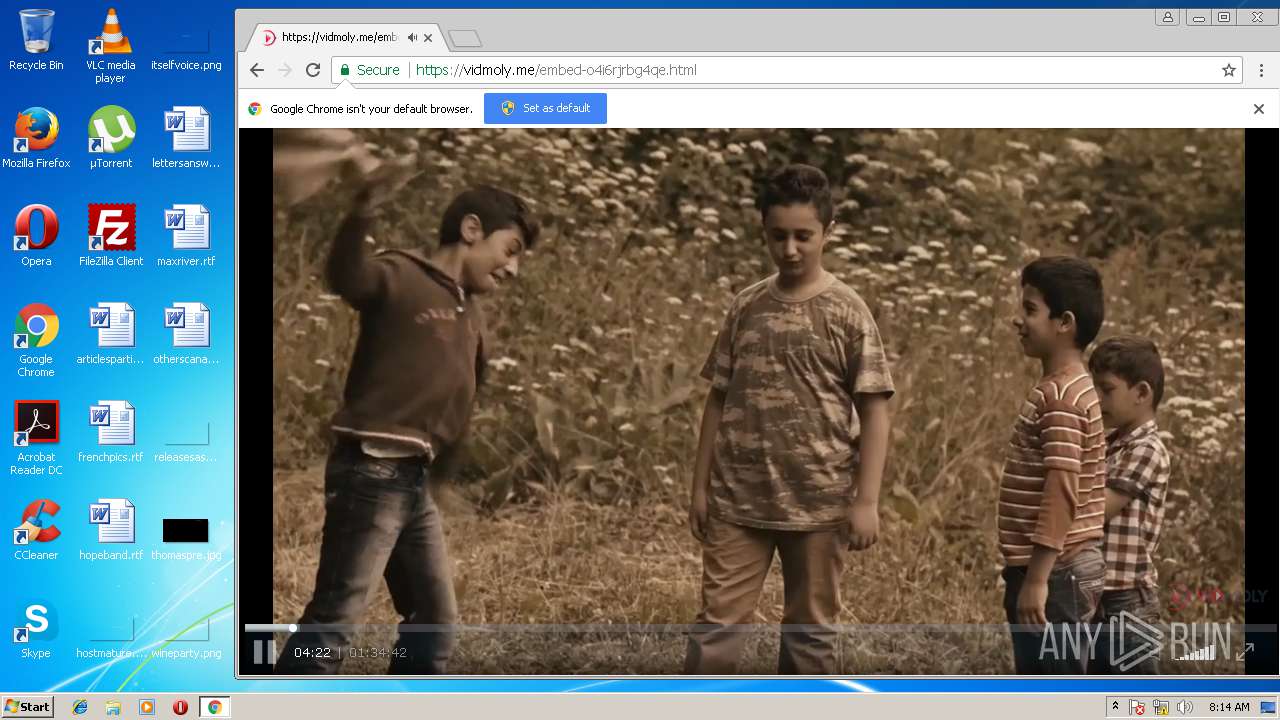This screenshot has height=720, width=1280.
Task: Select the releasesas... desktop file
Action: click(x=186, y=440)
